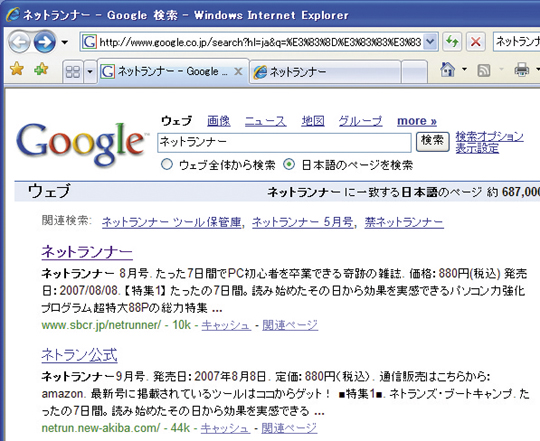Image resolution: width=540 pixels, height=441 pixels.
Task: Expand the tab list dropdown arrow
Action: coord(90,72)
